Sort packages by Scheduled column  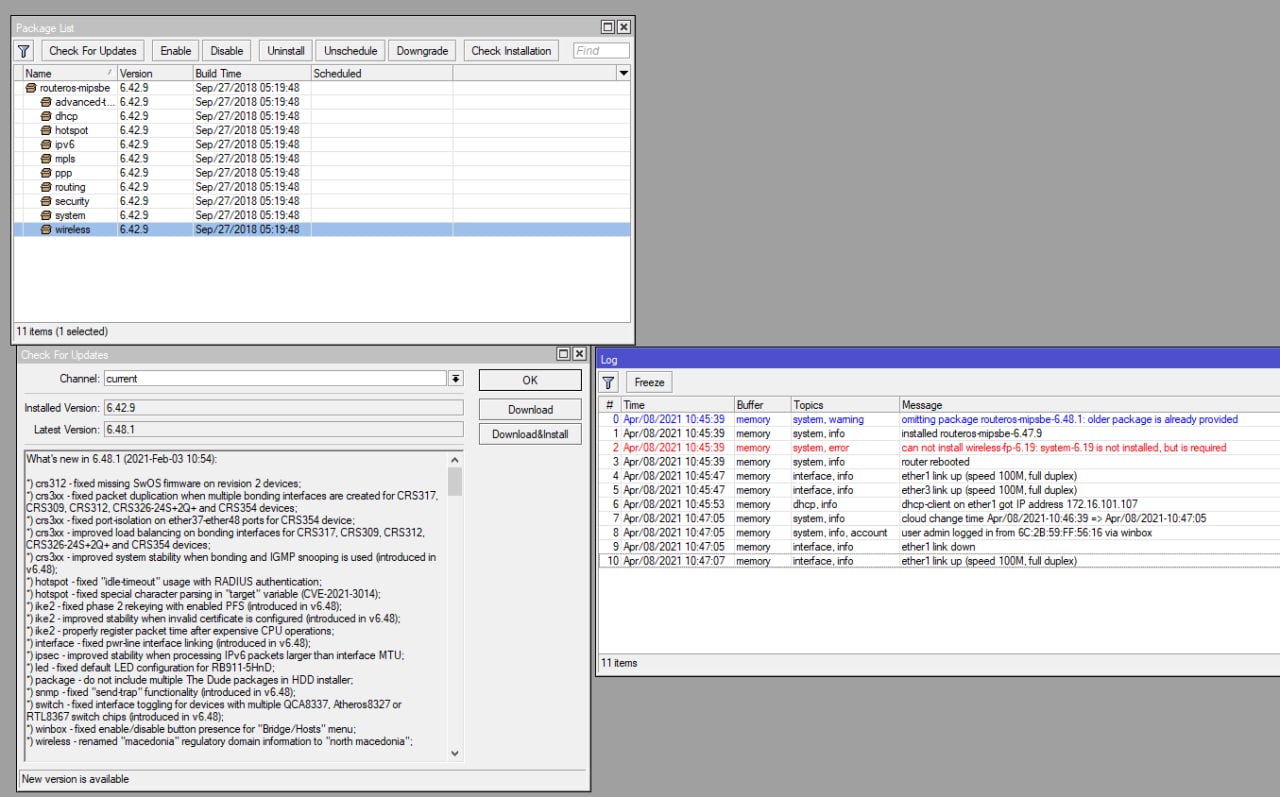click(381, 74)
